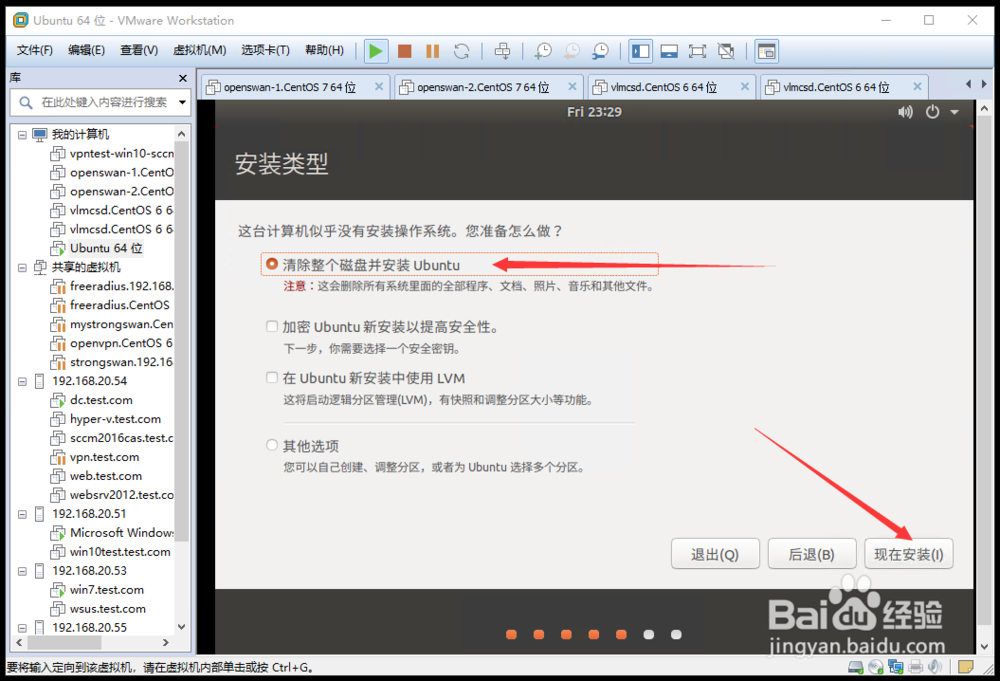Open the Ubuntu system menu dropdown arrow
This screenshot has width=1000, height=681.
955,112
